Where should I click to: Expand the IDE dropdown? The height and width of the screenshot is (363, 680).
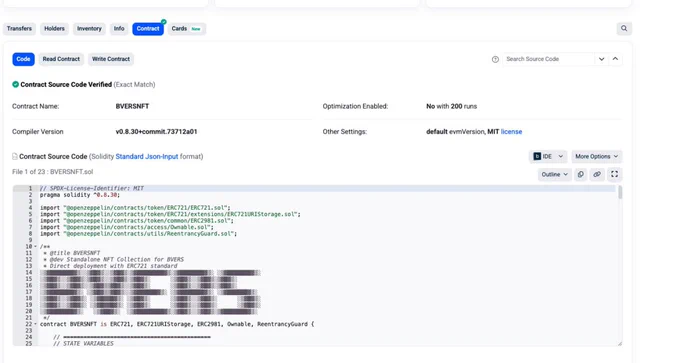(x=548, y=157)
